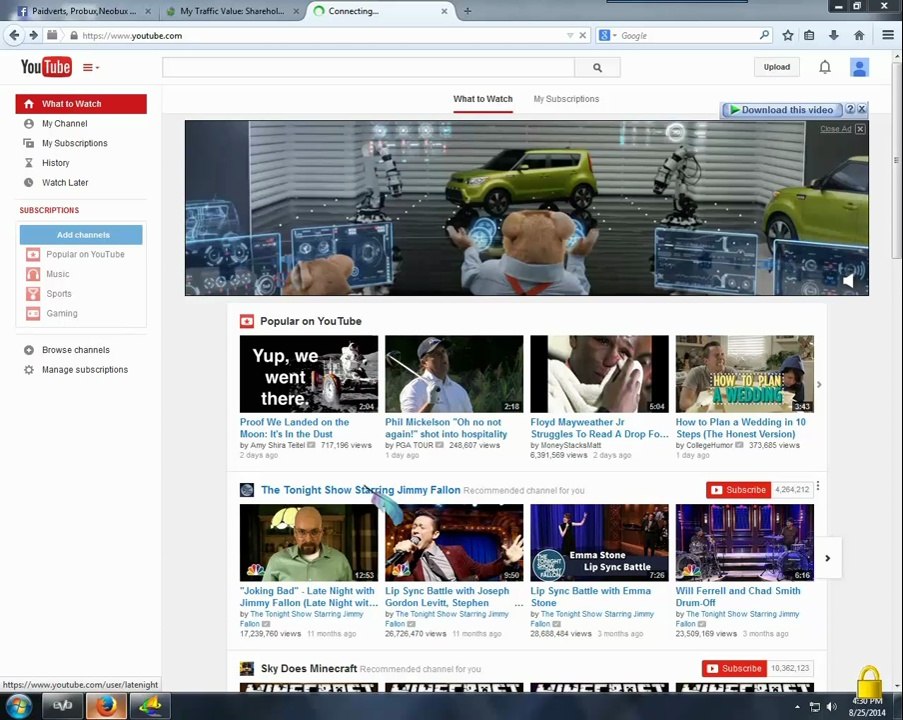
Task: Switch to the Paidverts, Probux tab
Action: pos(84,11)
